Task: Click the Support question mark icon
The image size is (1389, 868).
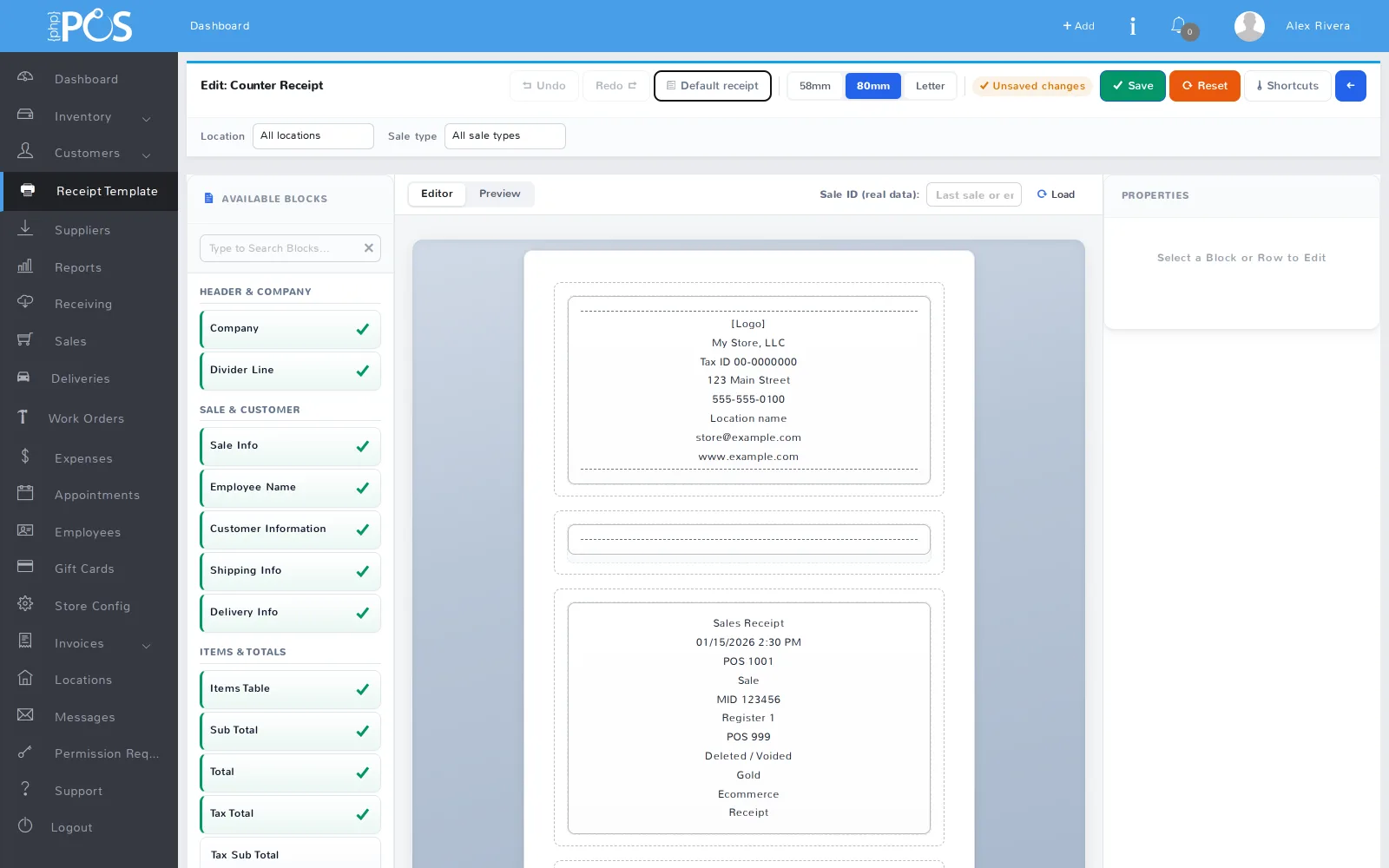Action: (25, 789)
